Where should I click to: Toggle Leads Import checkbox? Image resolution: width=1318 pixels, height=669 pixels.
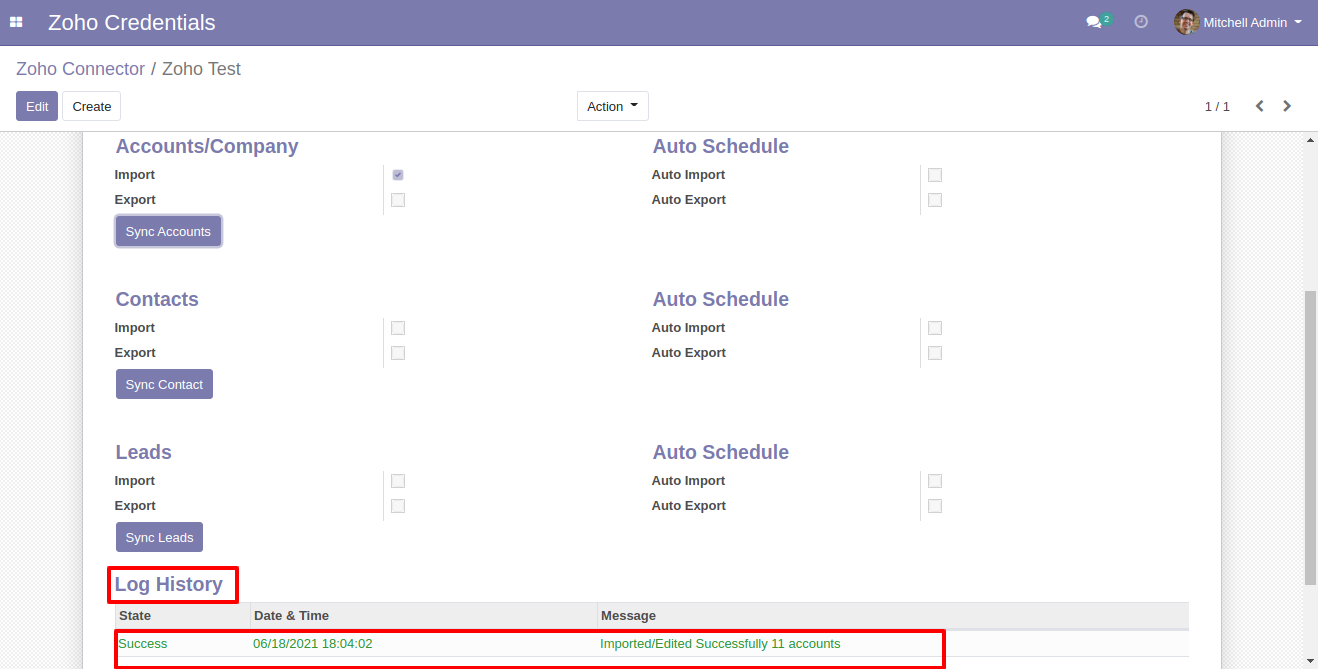click(x=398, y=481)
